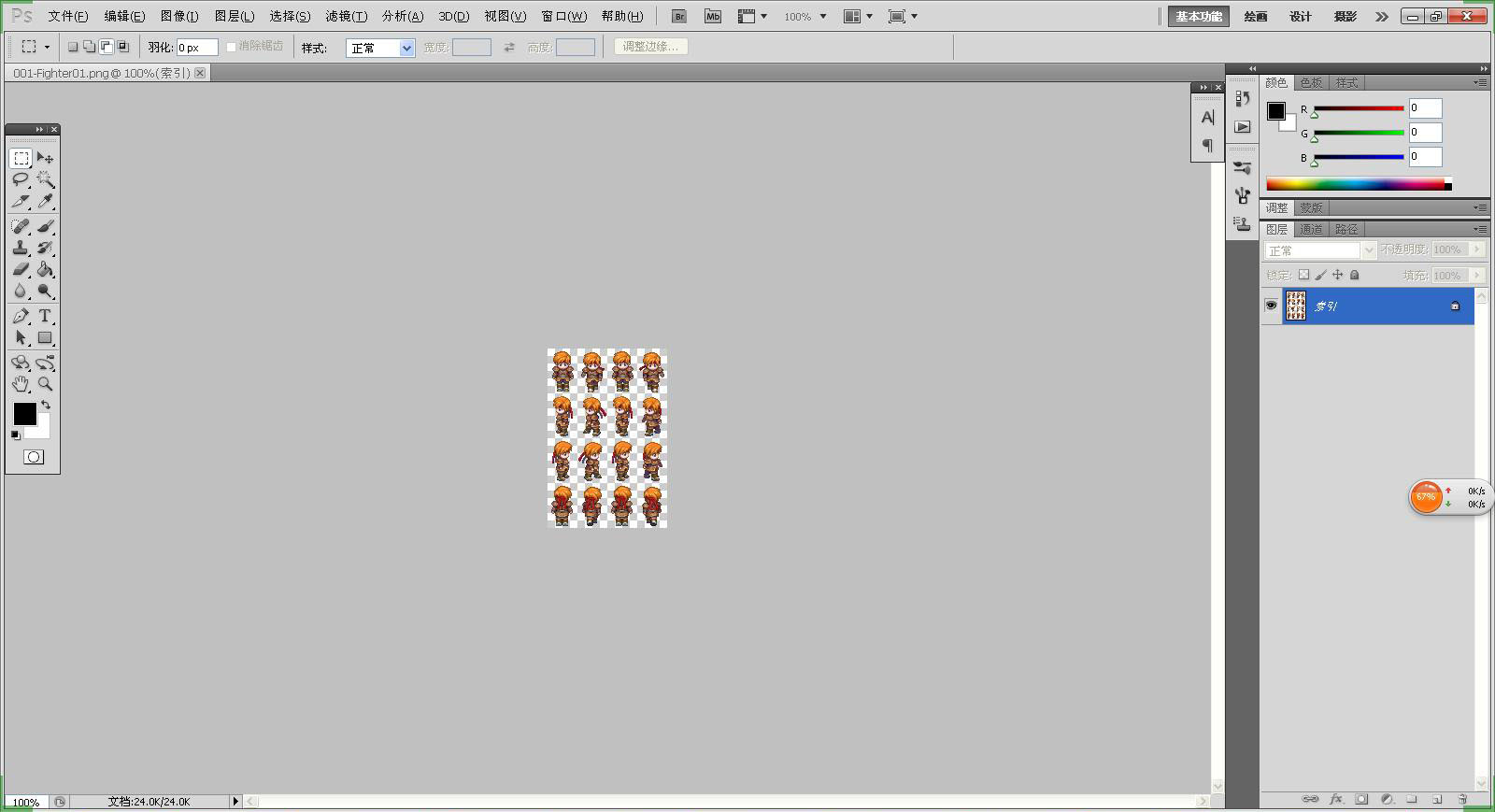This screenshot has width=1495, height=812.
Task: Pick the Clone Stamp tool
Action: pyautogui.click(x=21, y=248)
